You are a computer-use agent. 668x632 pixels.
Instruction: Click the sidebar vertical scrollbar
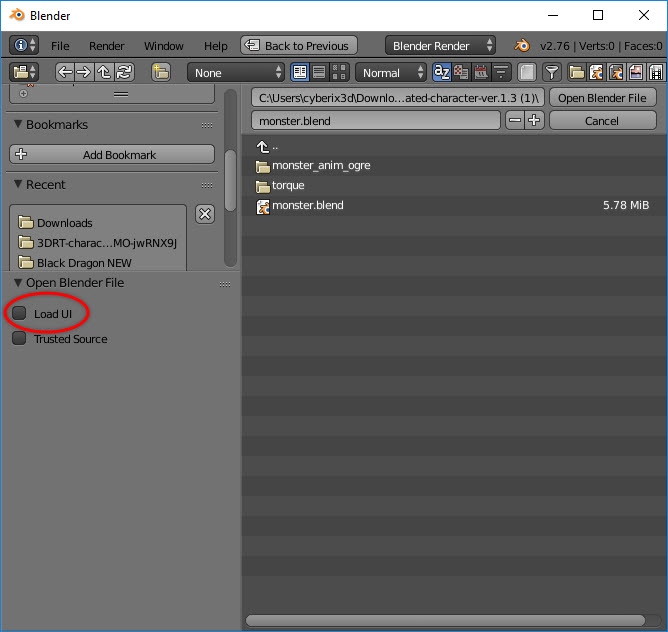point(230,180)
